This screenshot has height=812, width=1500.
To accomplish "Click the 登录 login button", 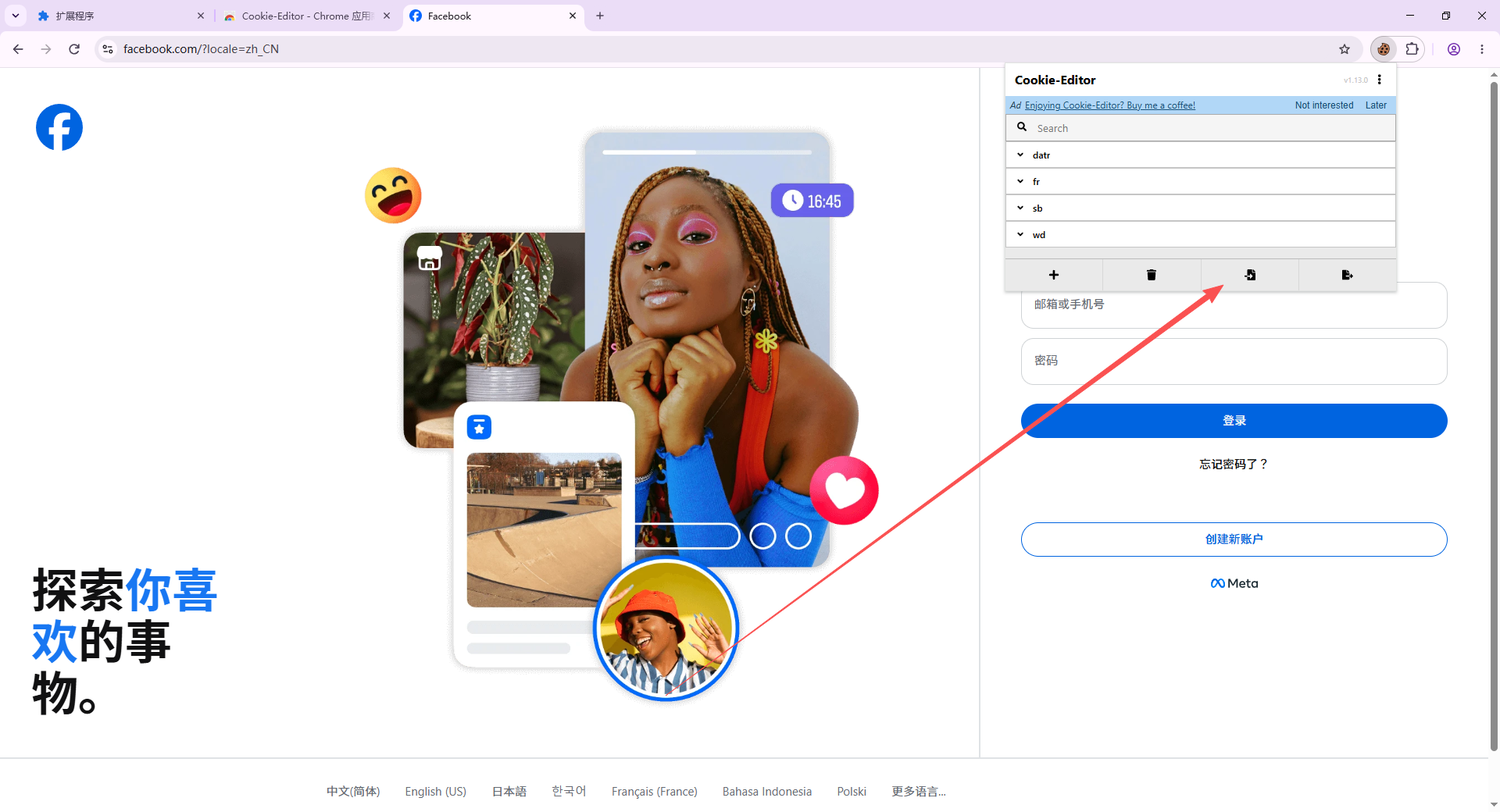I will pos(1234,421).
